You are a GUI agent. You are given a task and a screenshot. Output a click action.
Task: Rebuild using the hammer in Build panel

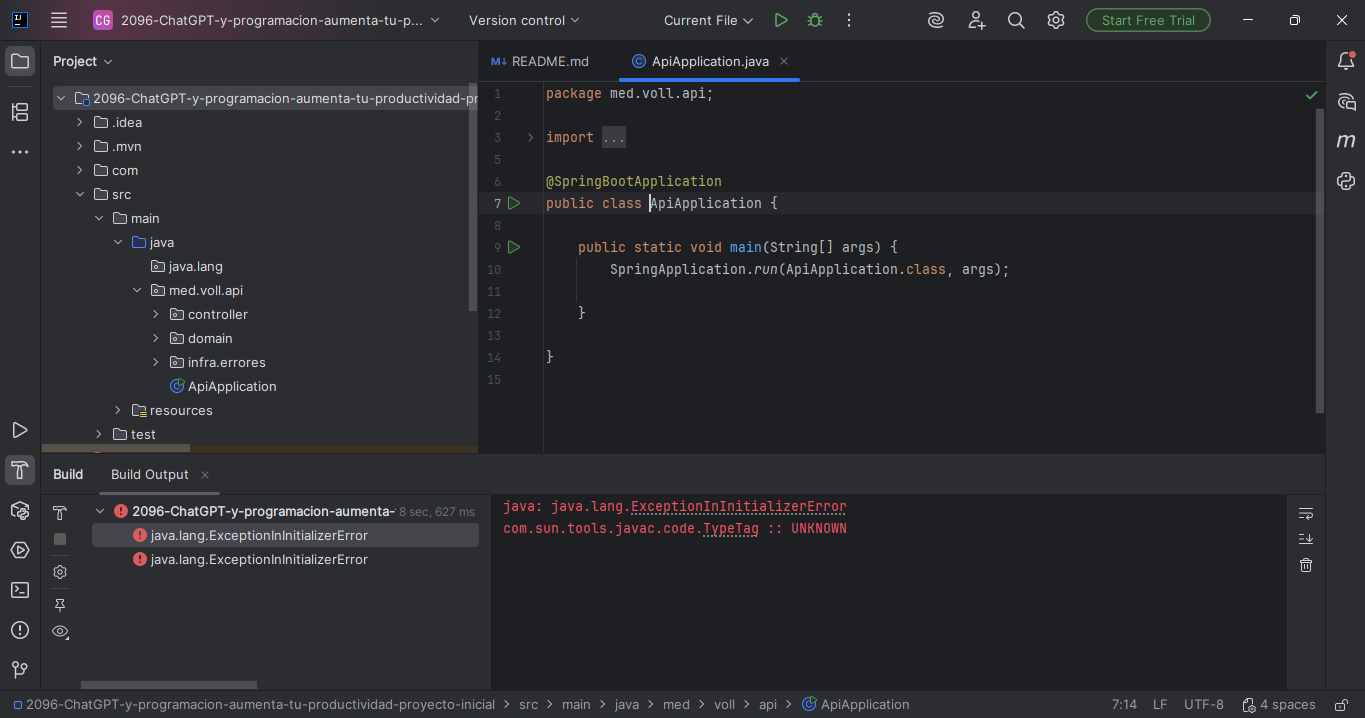[60, 513]
